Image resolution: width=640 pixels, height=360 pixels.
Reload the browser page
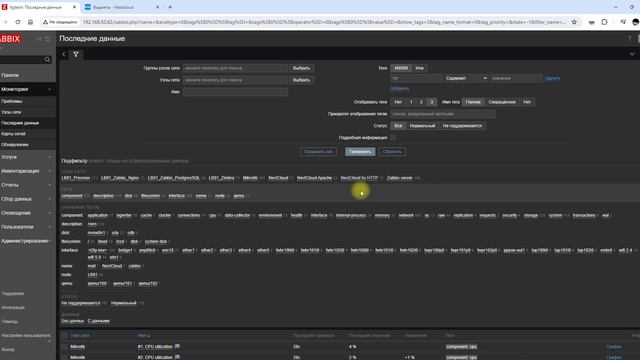[18, 22]
